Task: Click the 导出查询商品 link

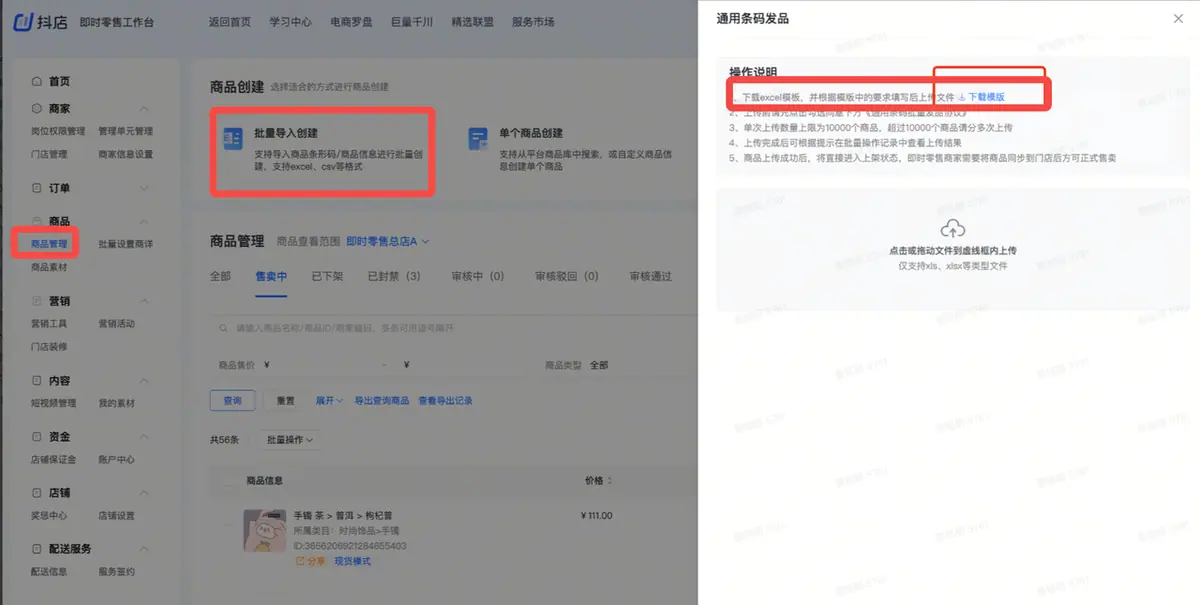Action: 381,400
